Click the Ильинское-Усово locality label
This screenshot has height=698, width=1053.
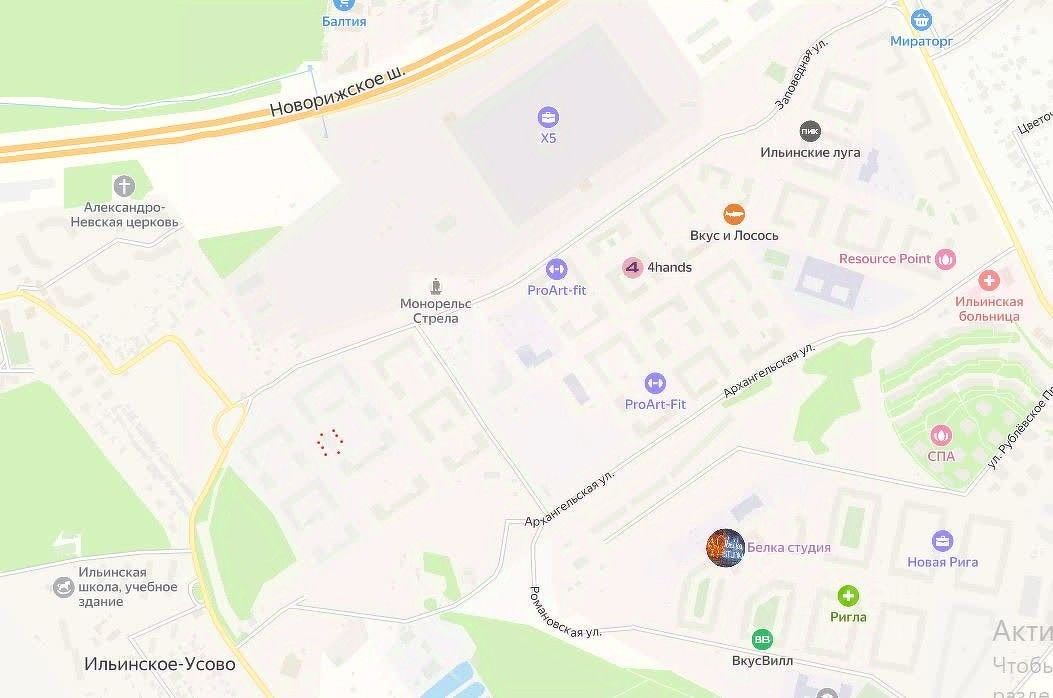click(160, 664)
